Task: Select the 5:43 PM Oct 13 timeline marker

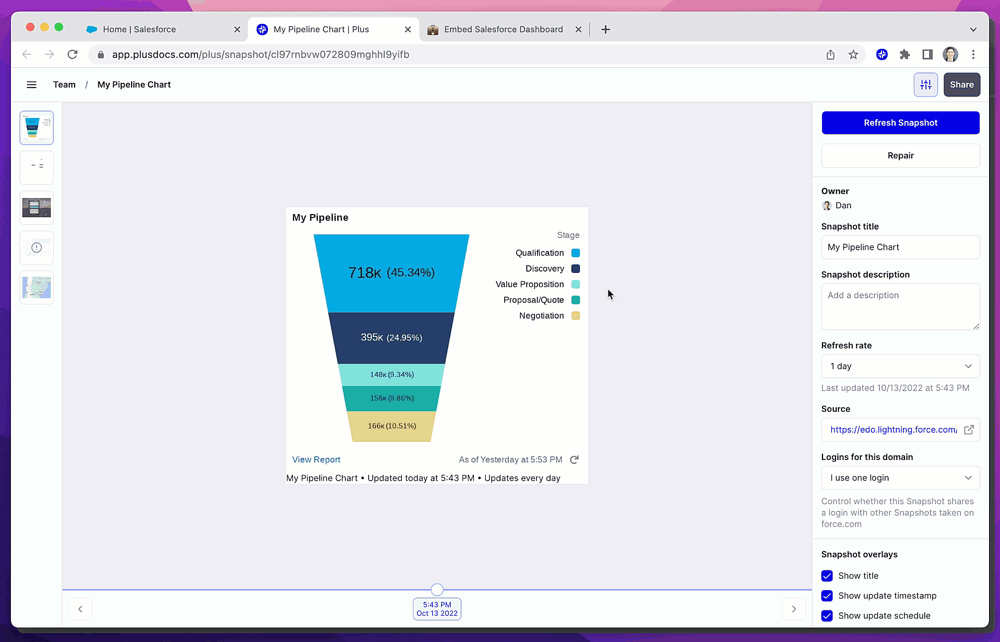Action: (437, 609)
